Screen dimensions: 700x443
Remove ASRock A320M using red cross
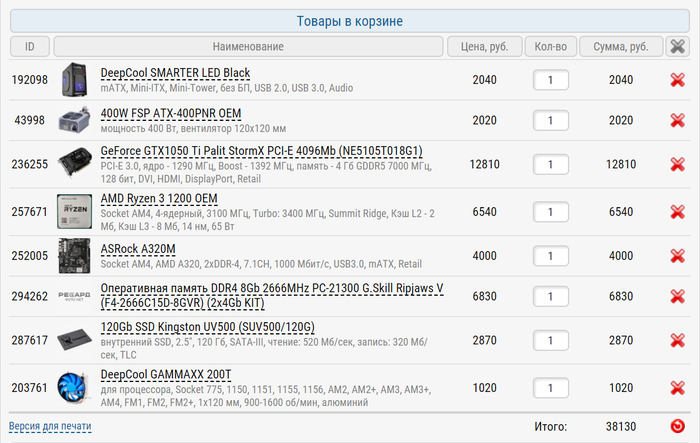(677, 256)
